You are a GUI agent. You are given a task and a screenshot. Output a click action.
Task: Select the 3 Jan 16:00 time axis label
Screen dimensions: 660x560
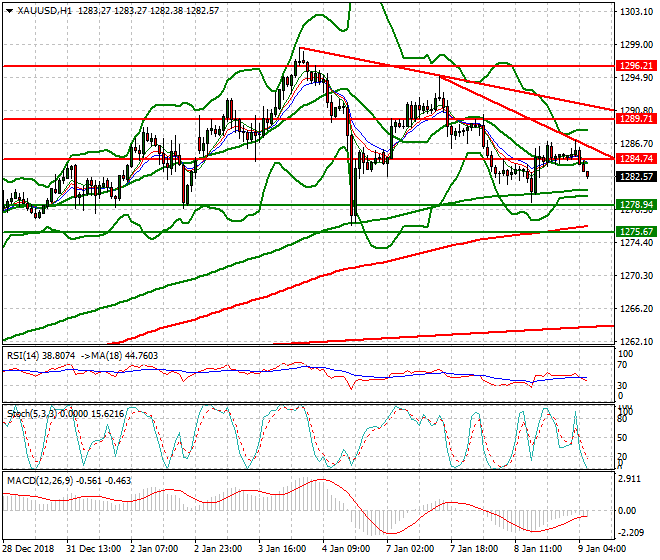[282, 549]
